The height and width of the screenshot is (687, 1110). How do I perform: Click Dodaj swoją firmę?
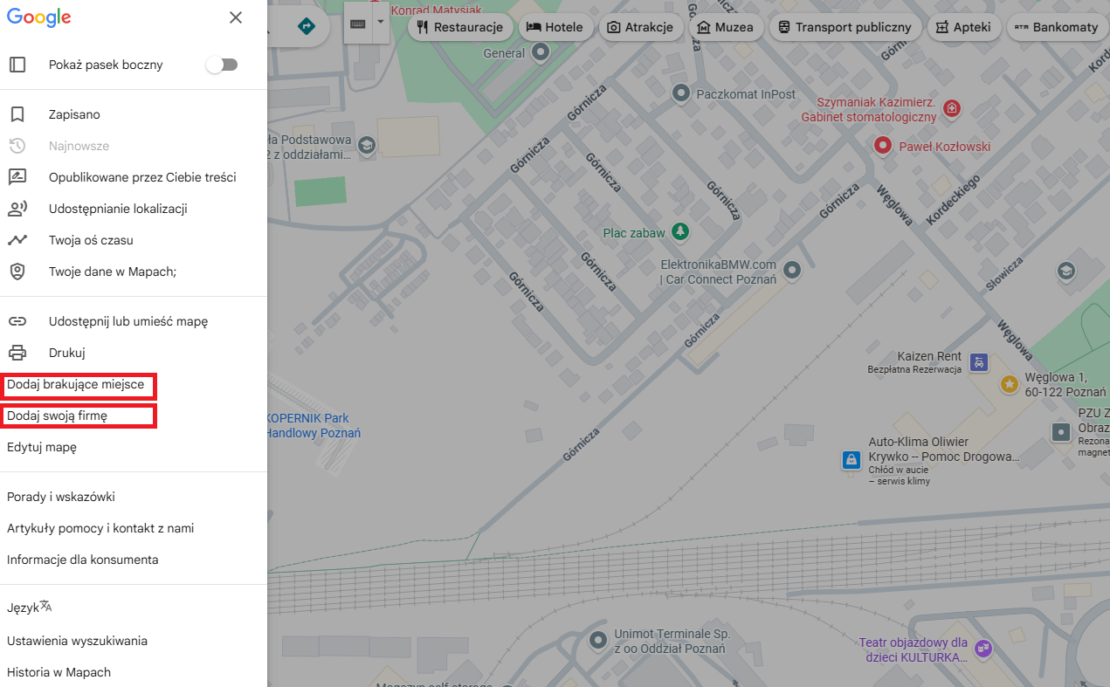(63, 416)
